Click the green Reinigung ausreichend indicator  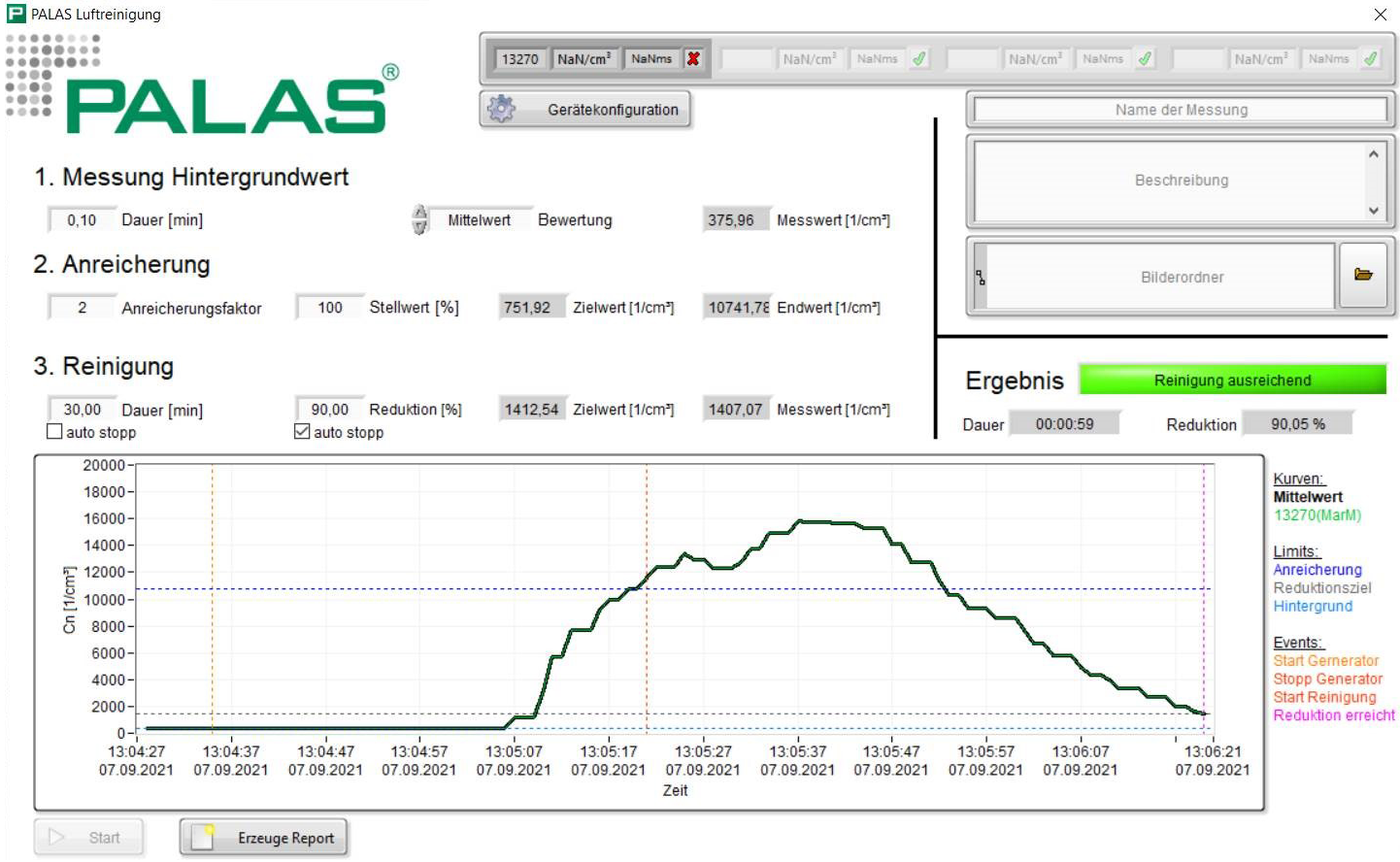(1232, 380)
